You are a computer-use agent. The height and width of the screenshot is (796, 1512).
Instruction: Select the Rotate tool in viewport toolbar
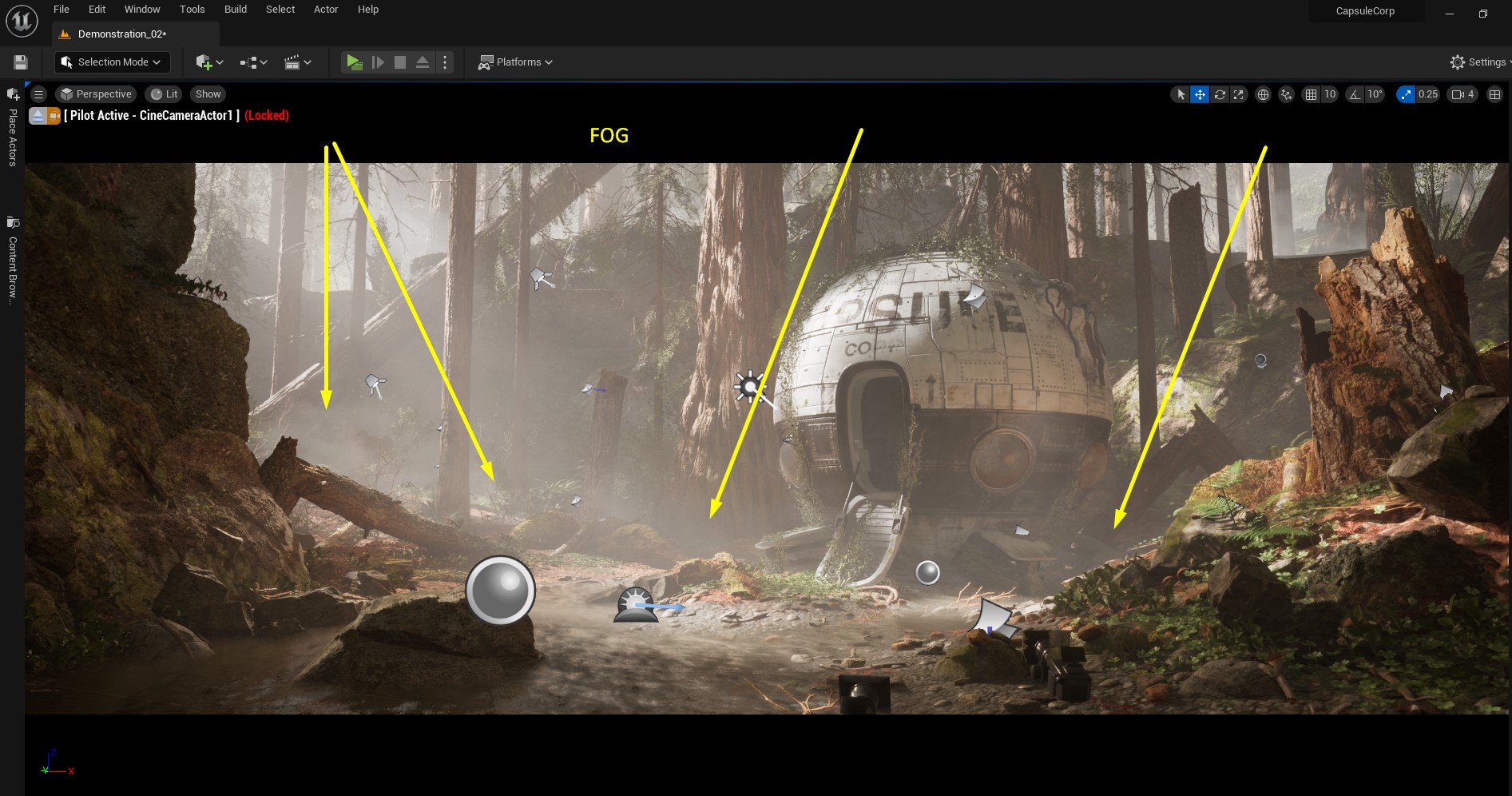pos(1220,94)
